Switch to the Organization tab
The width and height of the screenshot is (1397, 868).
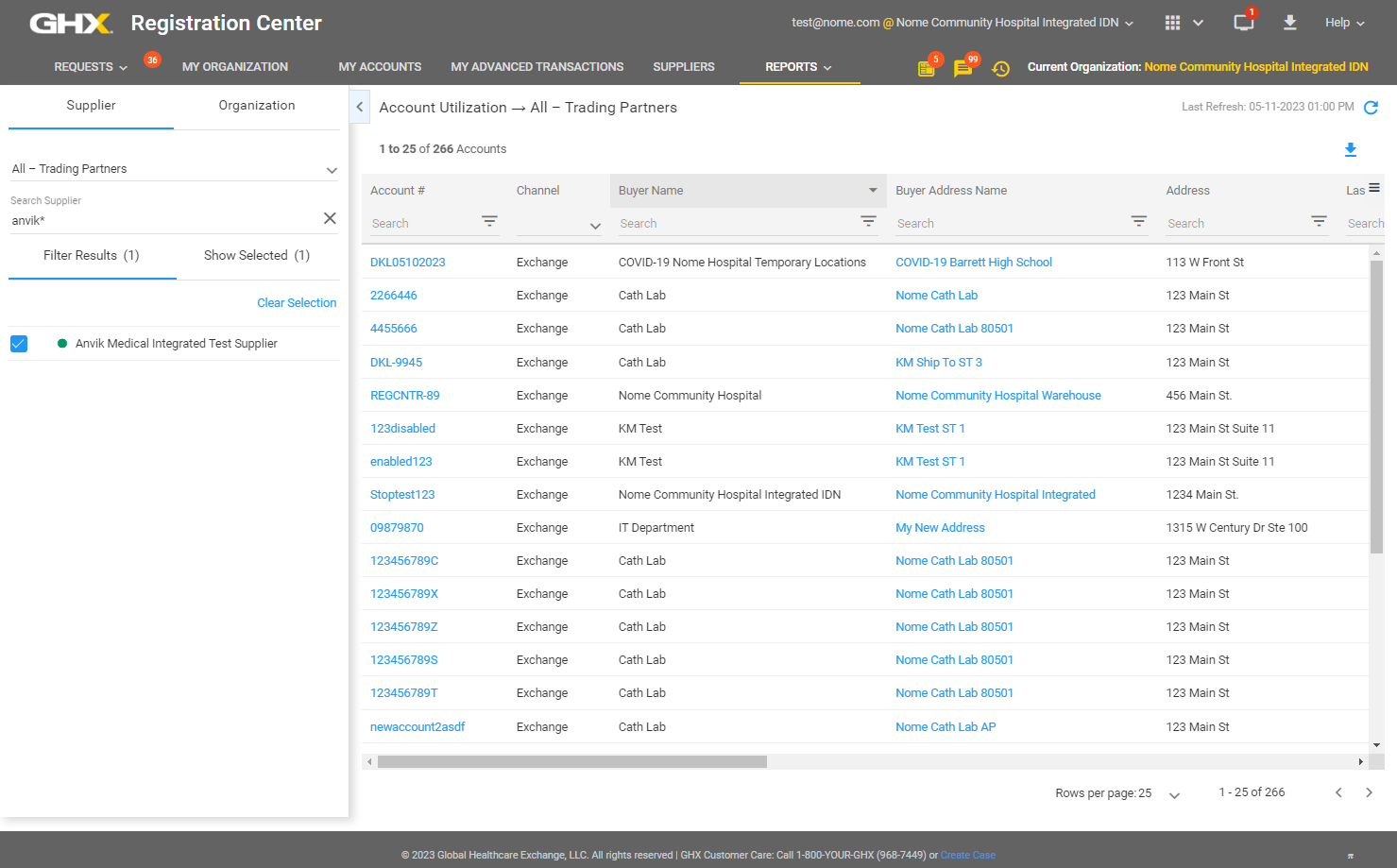tap(256, 106)
